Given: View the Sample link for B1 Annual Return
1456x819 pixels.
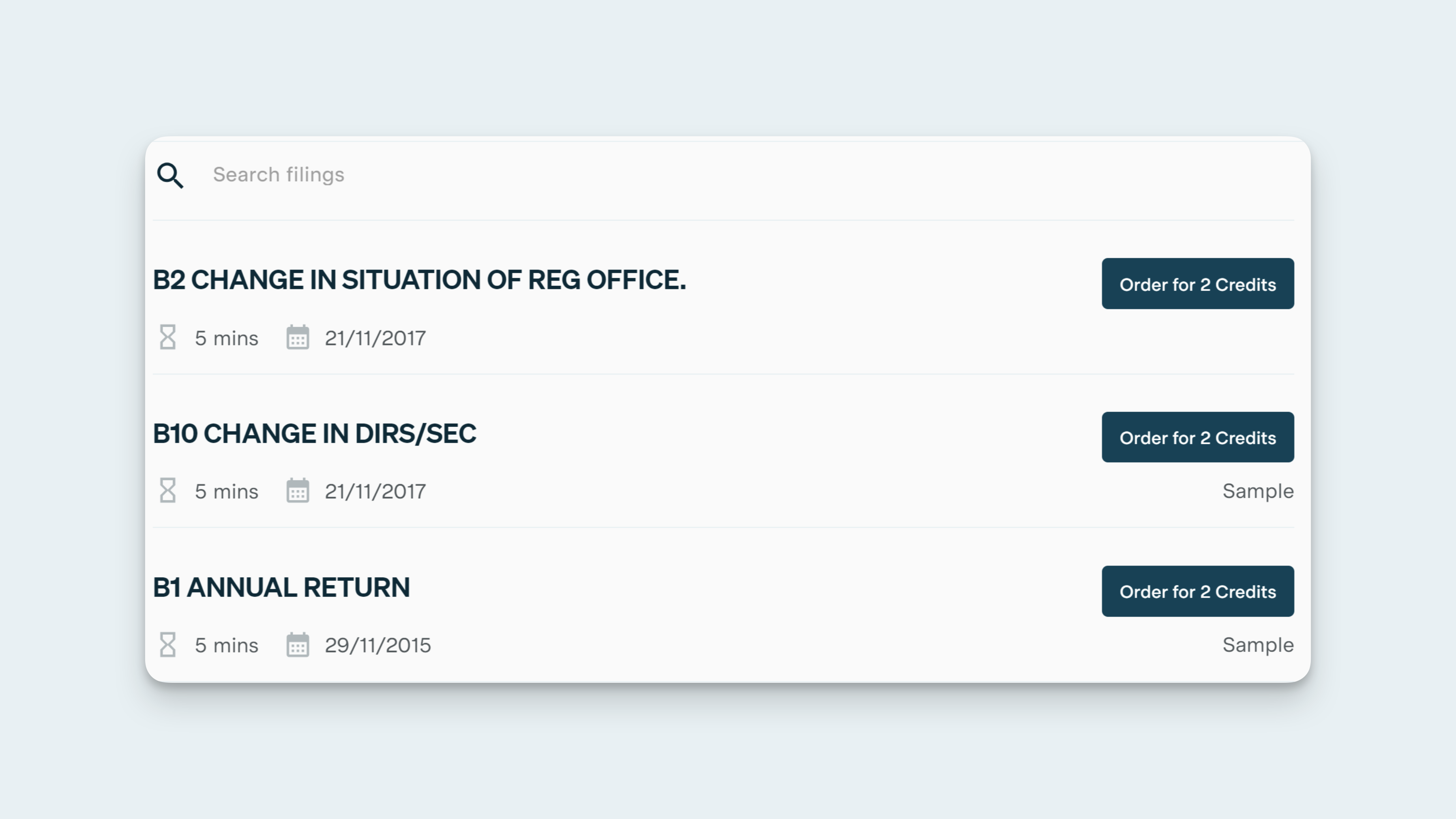Looking at the screenshot, I should (1258, 644).
